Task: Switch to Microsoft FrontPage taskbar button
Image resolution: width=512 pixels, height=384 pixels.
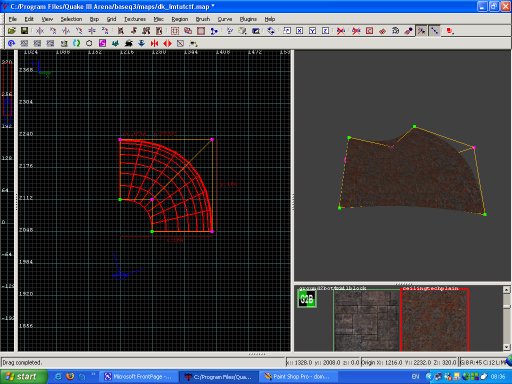Action: [139, 377]
